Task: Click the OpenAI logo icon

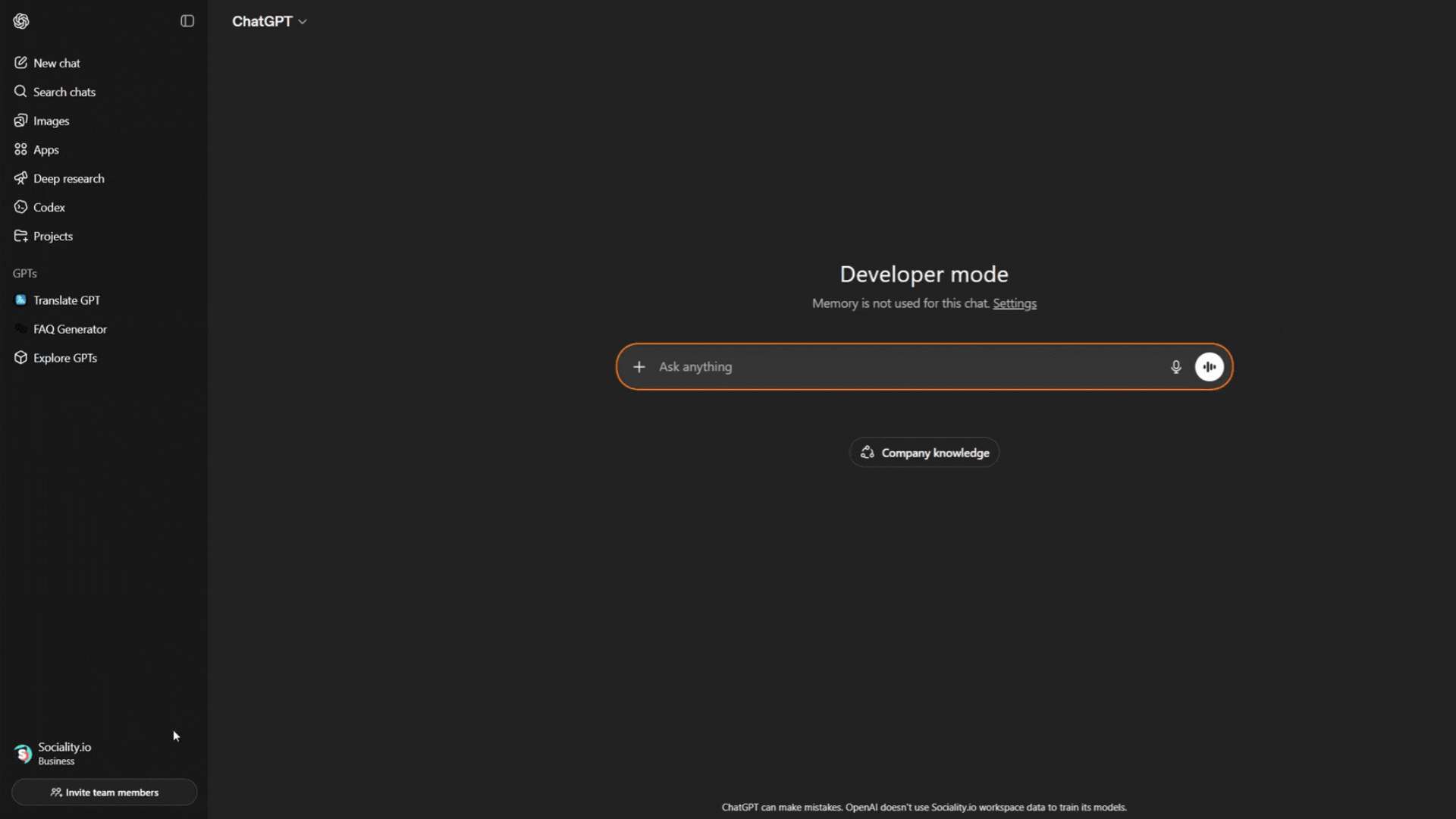Action: (x=21, y=21)
